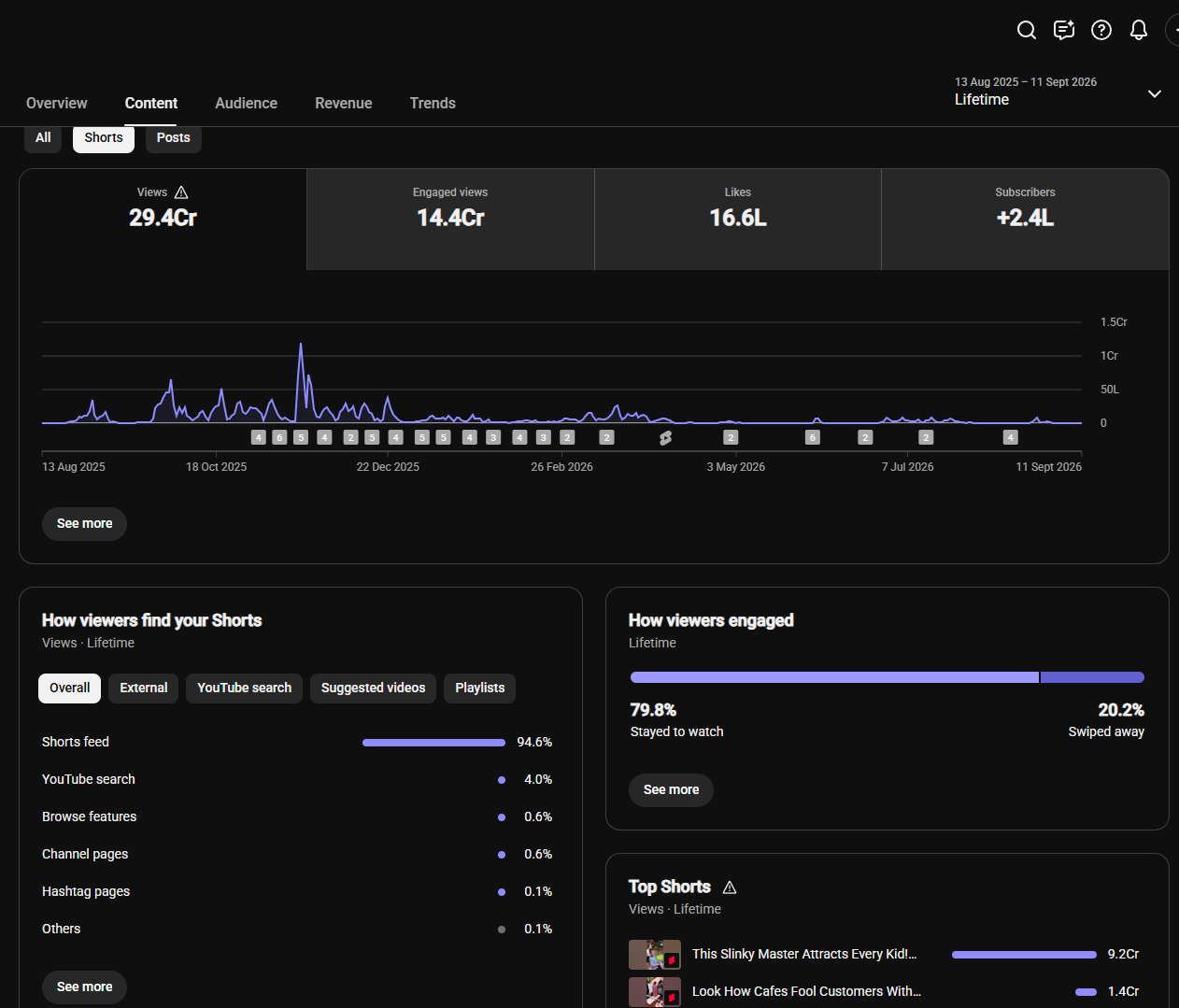
Task: Open the Engaged views metric card
Action: point(450,220)
